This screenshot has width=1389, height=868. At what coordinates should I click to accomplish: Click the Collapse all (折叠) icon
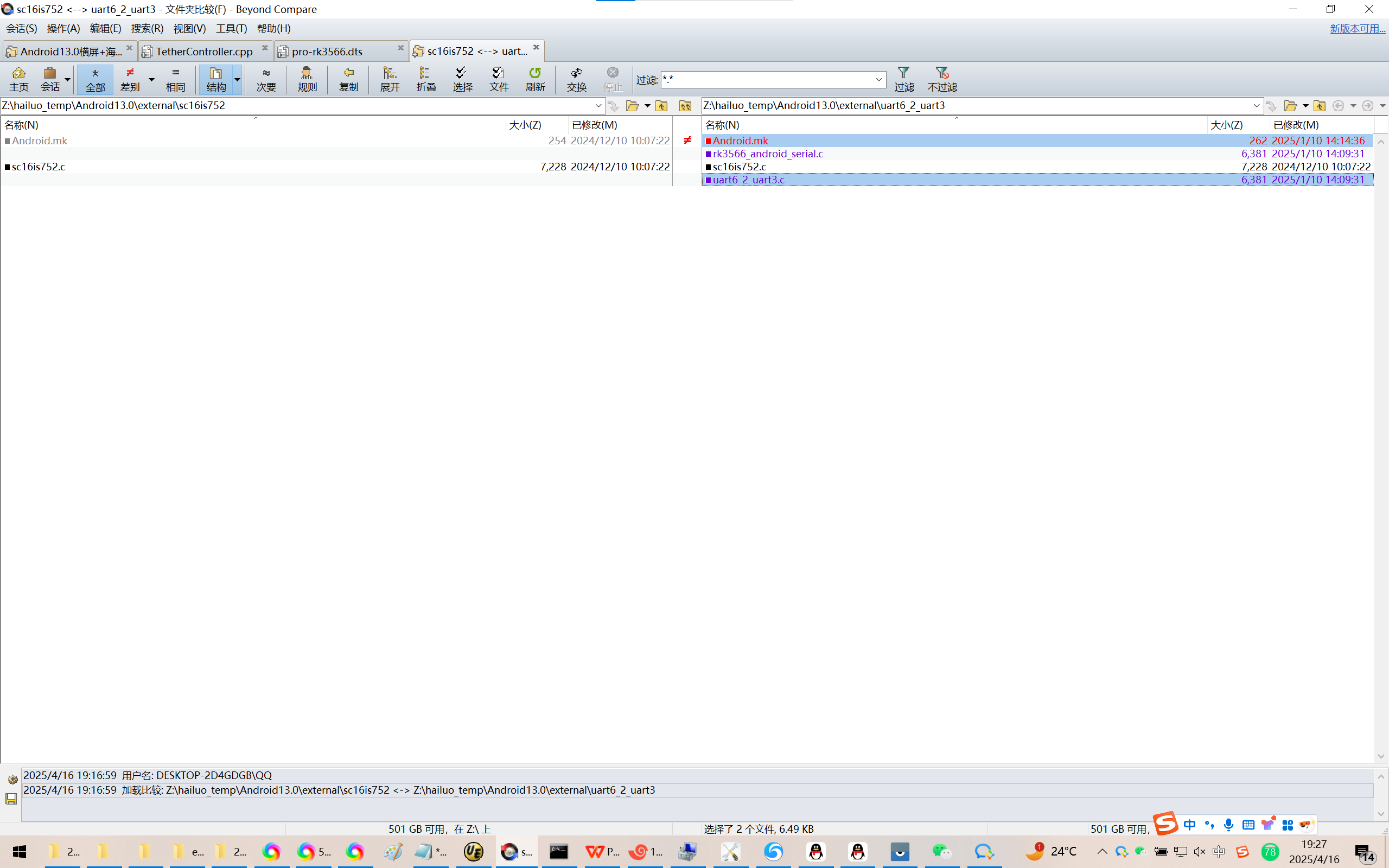[426, 79]
